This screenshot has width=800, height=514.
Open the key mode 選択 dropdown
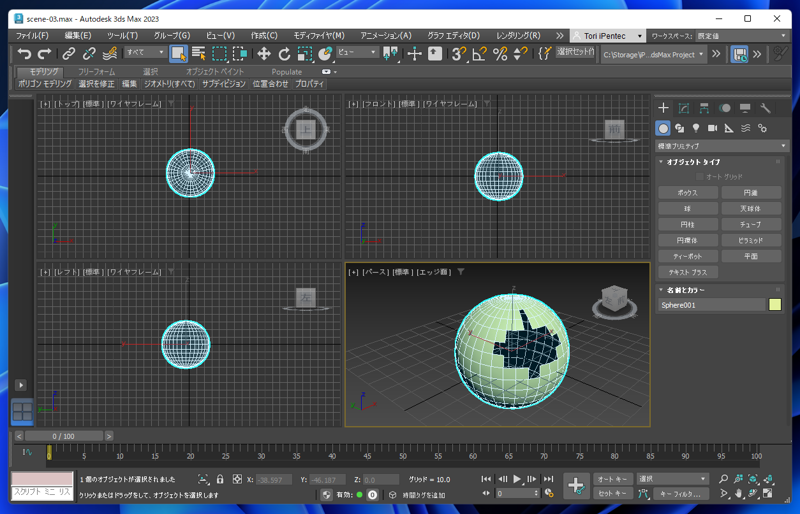click(672, 479)
